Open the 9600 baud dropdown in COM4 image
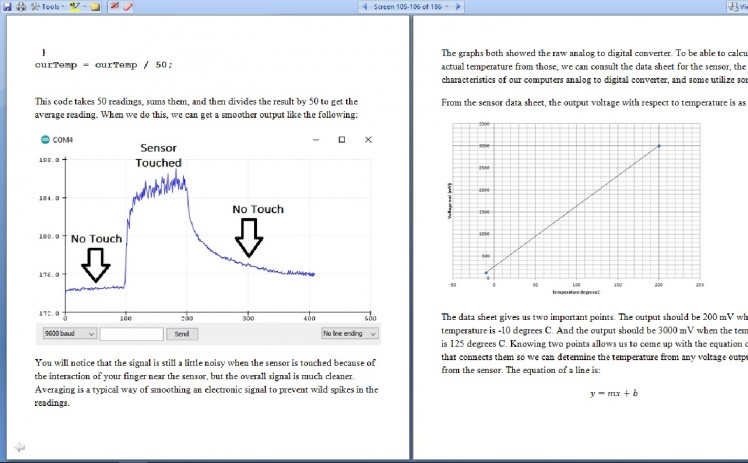 coord(70,334)
